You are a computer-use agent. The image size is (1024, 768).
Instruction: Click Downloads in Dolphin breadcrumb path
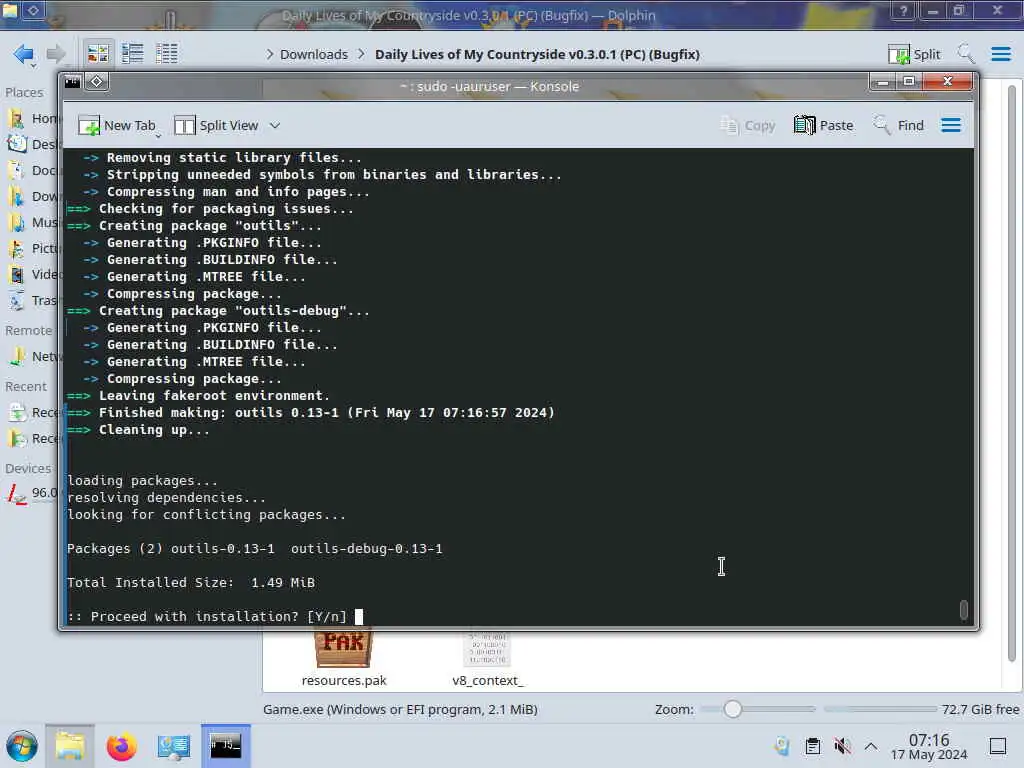313,54
